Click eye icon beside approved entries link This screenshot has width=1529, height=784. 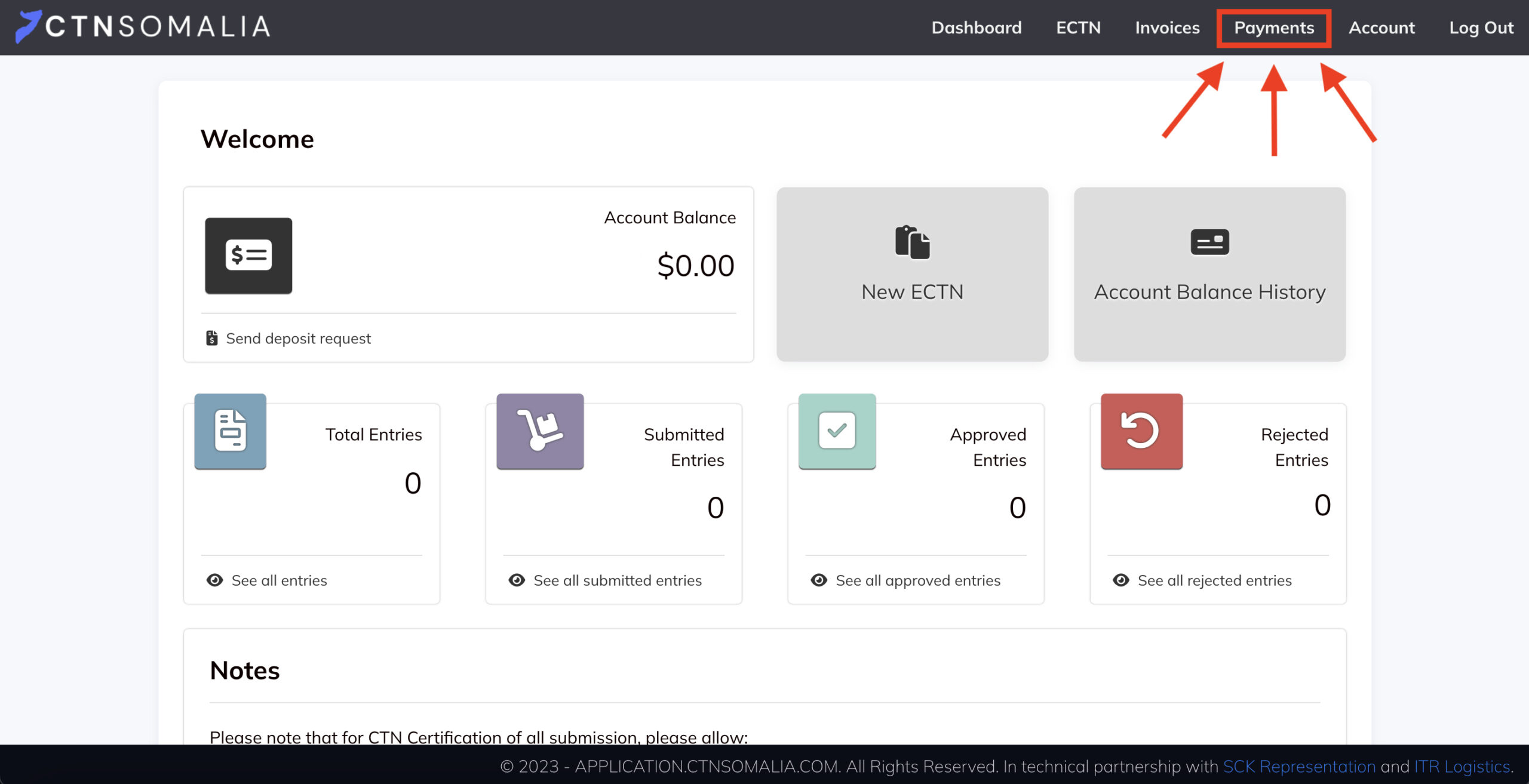819,580
